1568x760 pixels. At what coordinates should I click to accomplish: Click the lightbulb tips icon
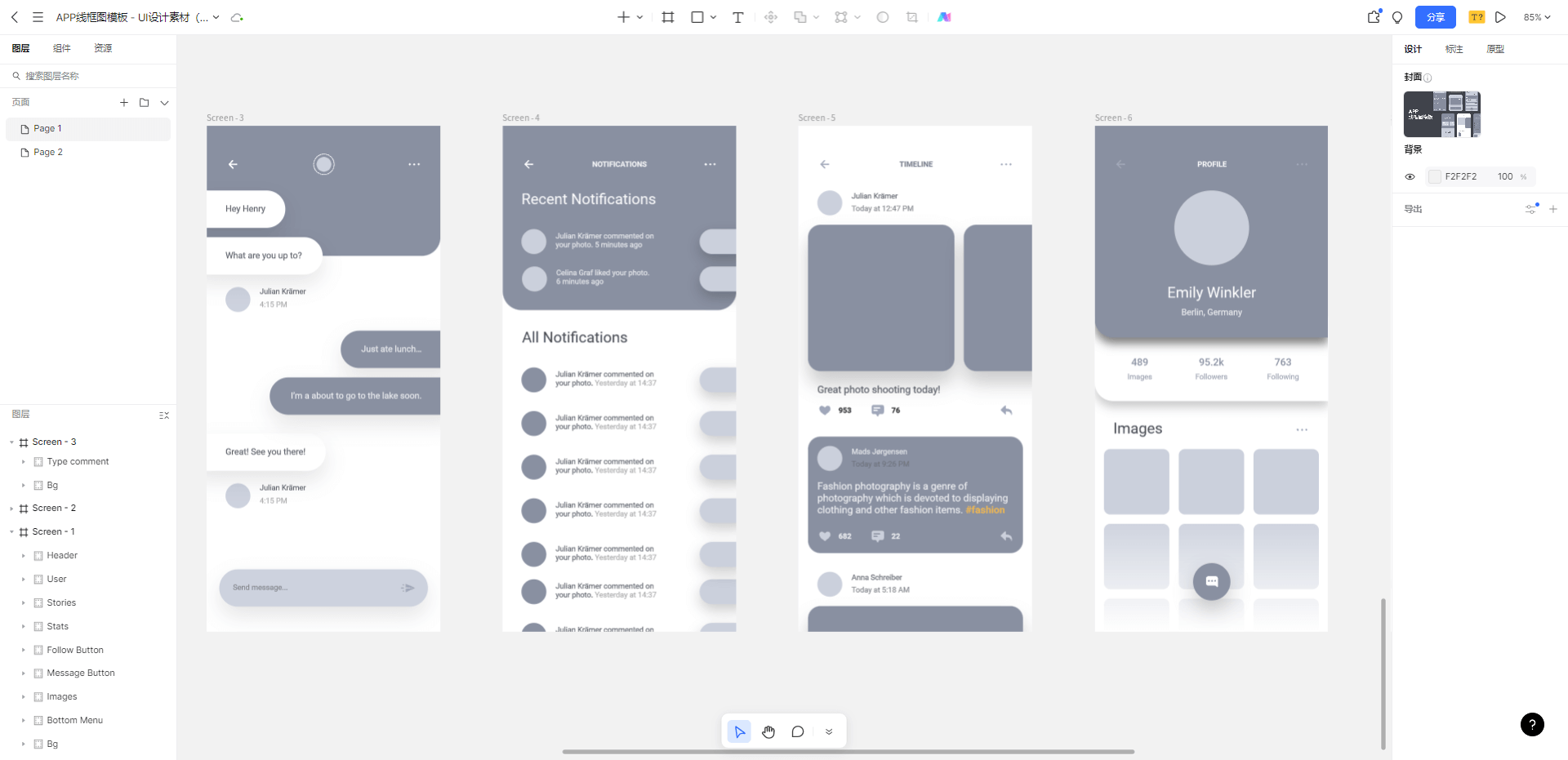1397,17
